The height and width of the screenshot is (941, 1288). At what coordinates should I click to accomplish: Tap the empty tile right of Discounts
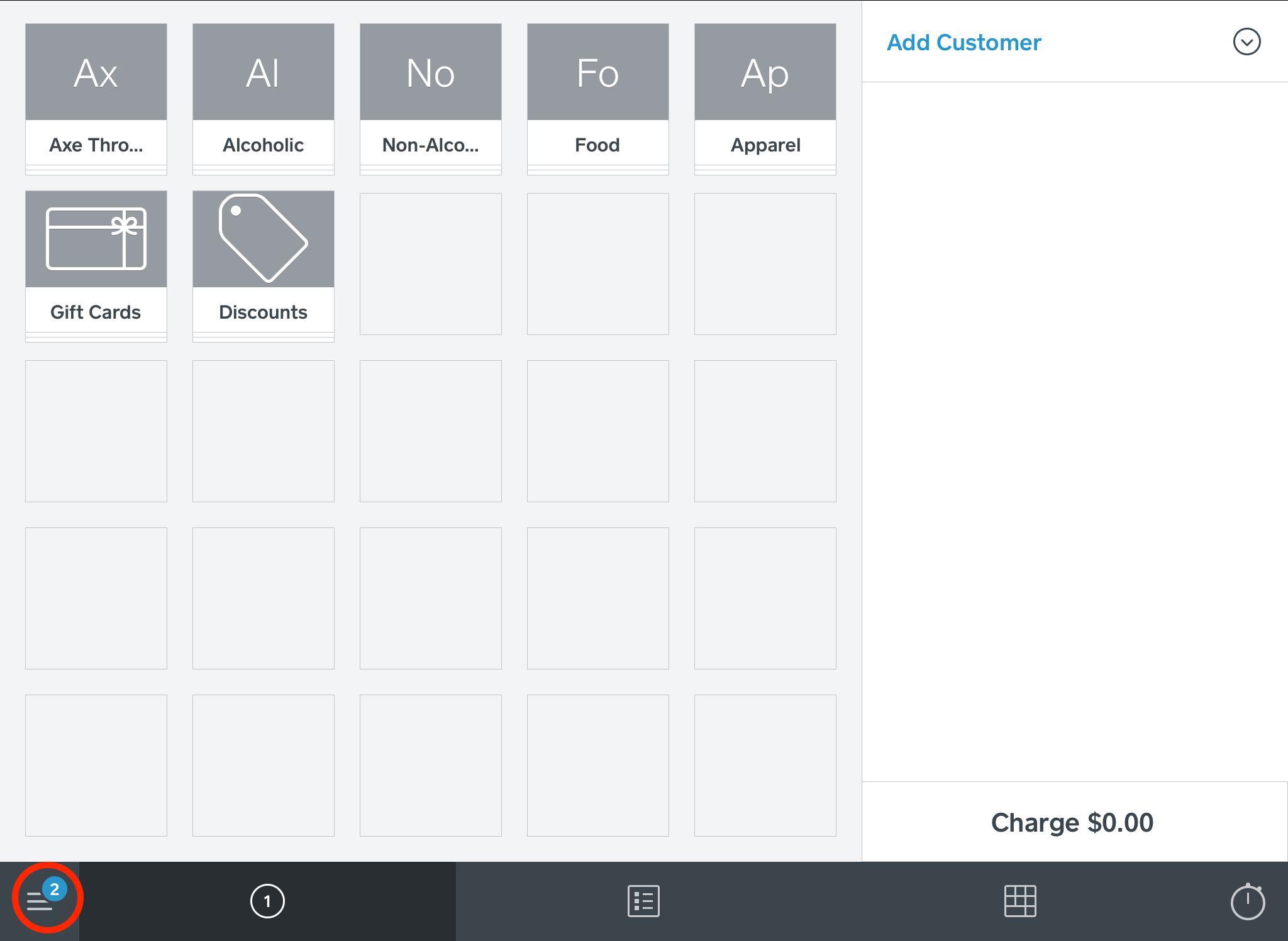(x=431, y=264)
